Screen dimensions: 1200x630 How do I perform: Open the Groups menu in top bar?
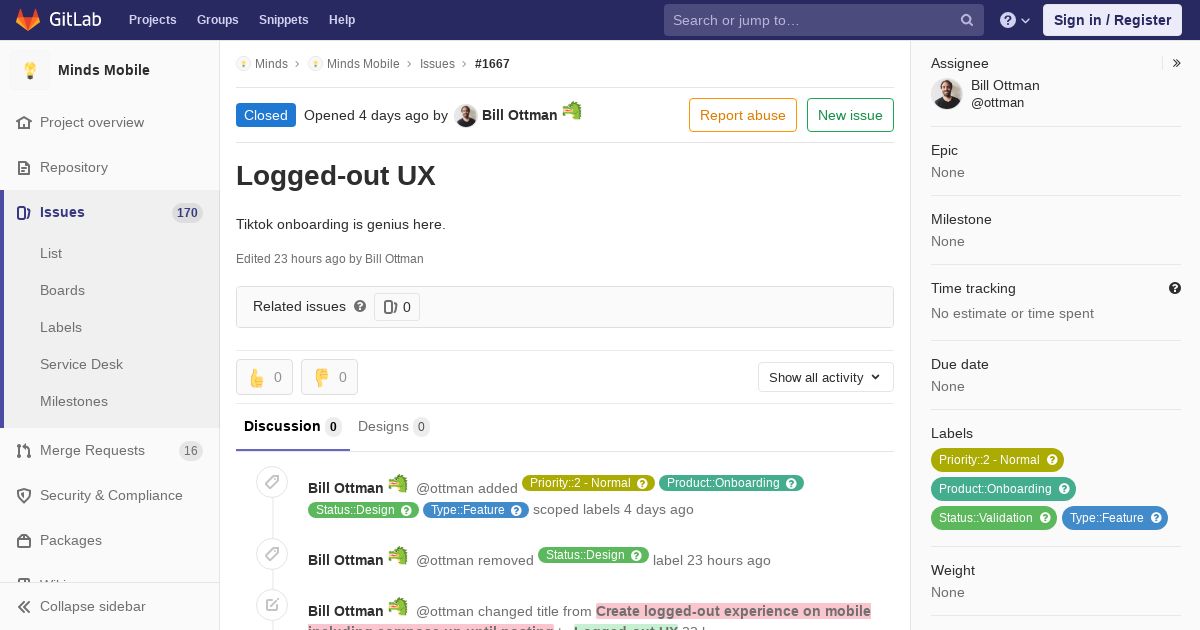point(217,20)
